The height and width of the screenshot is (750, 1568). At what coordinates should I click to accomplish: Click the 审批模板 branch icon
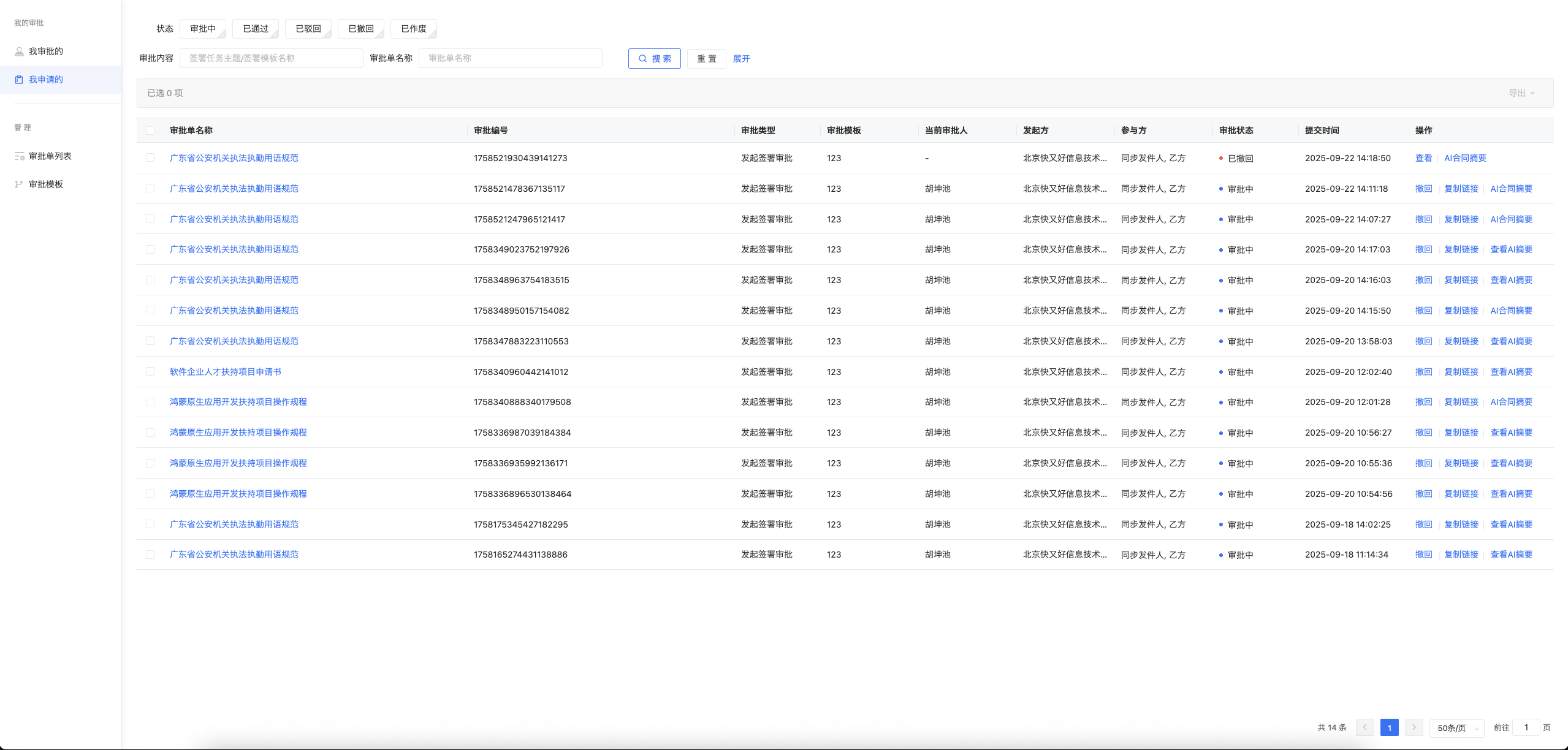pos(19,184)
